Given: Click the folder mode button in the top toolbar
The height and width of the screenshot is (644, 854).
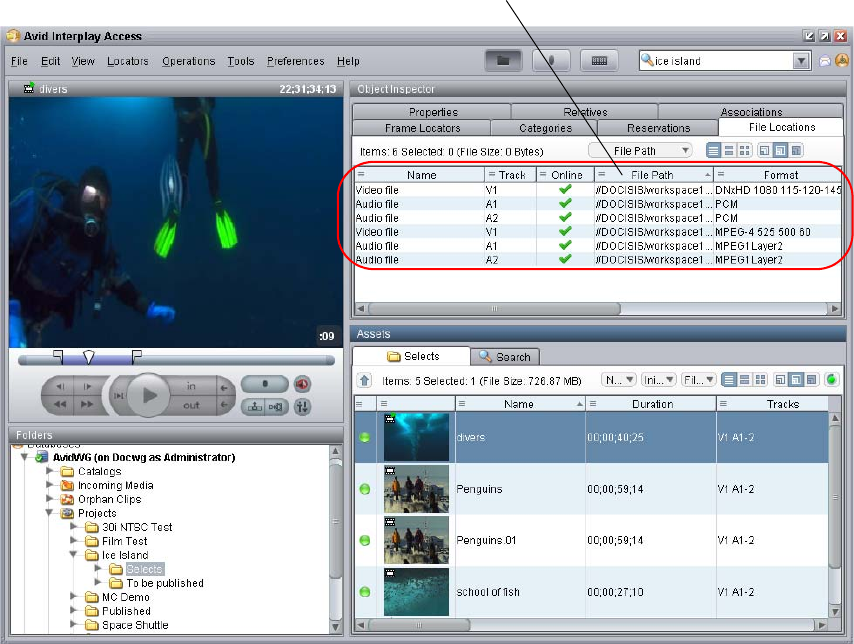Looking at the screenshot, I should pyautogui.click(x=504, y=60).
